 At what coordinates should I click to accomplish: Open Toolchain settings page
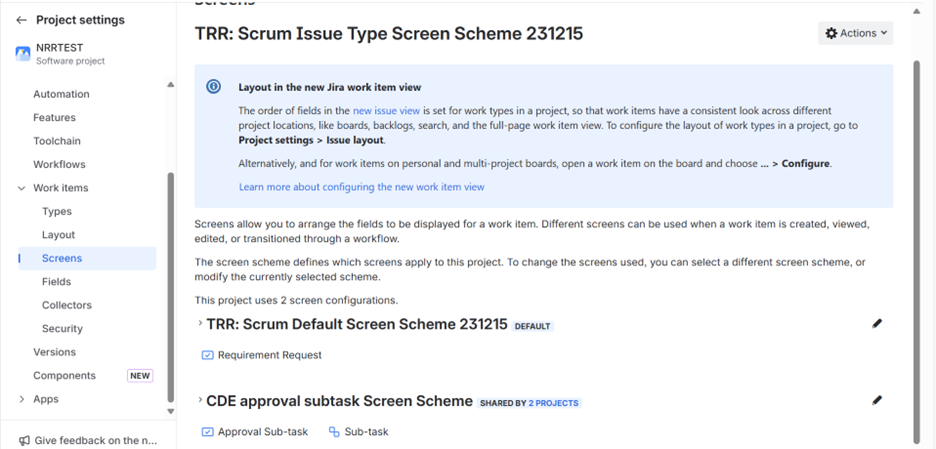click(57, 141)
